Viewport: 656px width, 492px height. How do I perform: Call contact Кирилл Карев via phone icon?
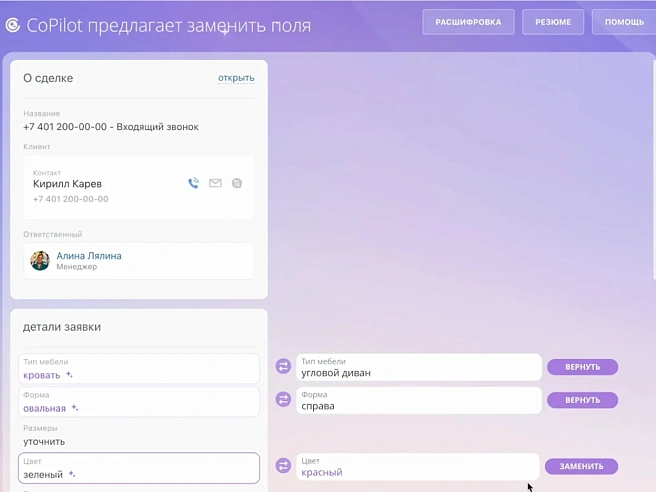193,183
